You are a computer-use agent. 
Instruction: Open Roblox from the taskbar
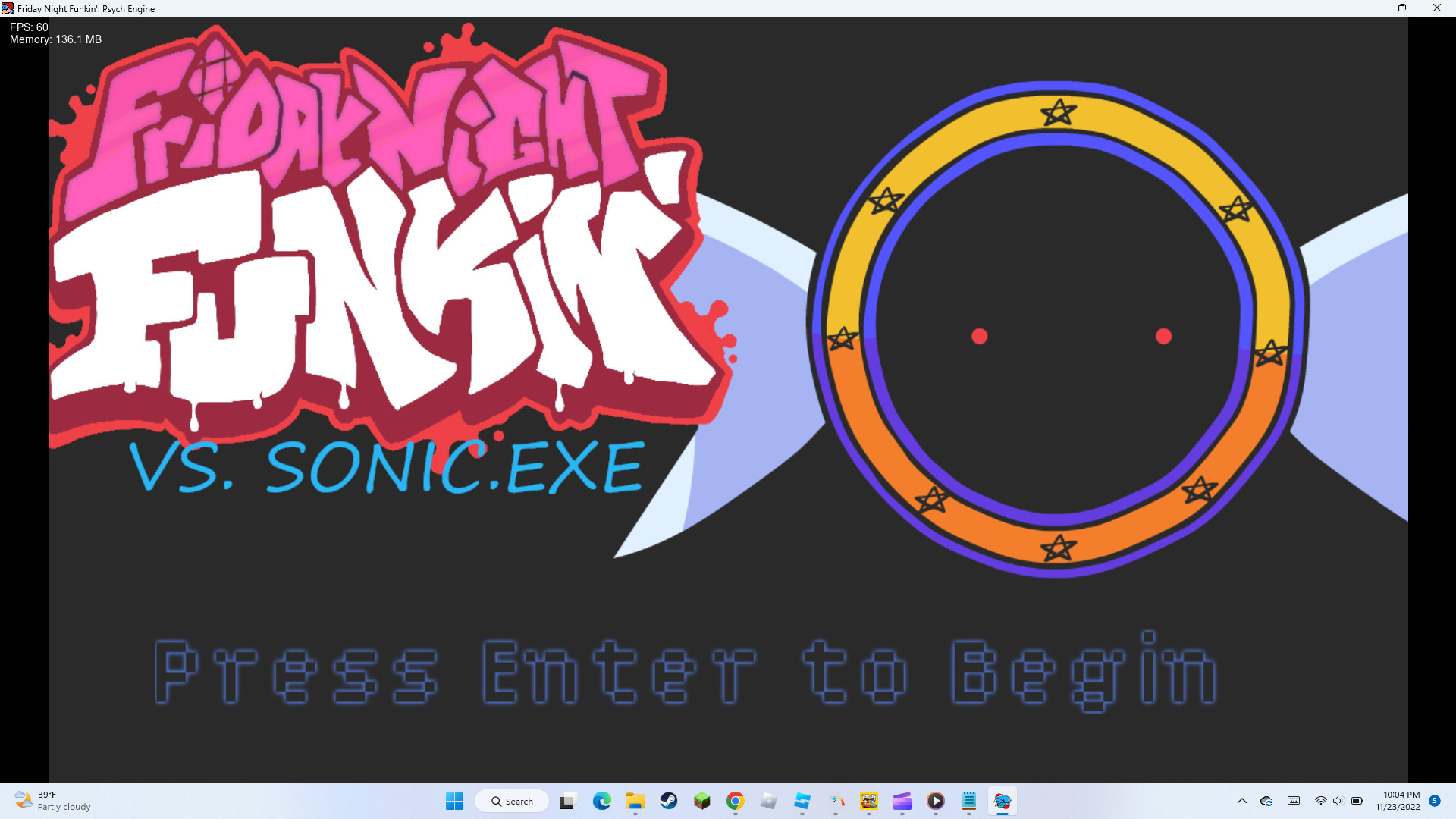pos(767,802)
